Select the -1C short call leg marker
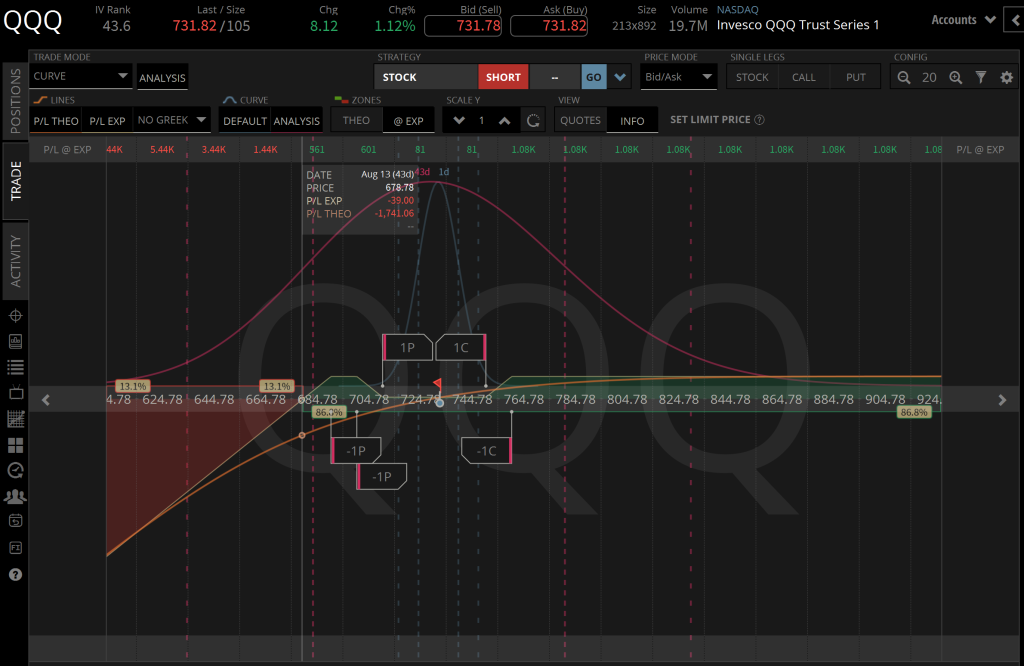This screenshot has width=1024, height=666. (487, 451)
